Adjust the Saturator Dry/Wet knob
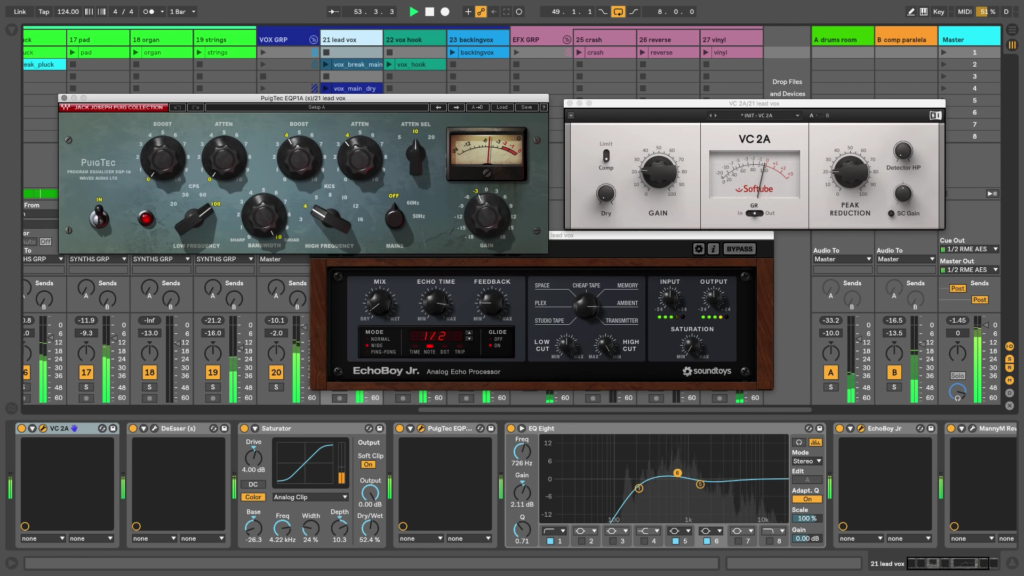The height and width of the screenshot is (576, 1024). point(370,528)
